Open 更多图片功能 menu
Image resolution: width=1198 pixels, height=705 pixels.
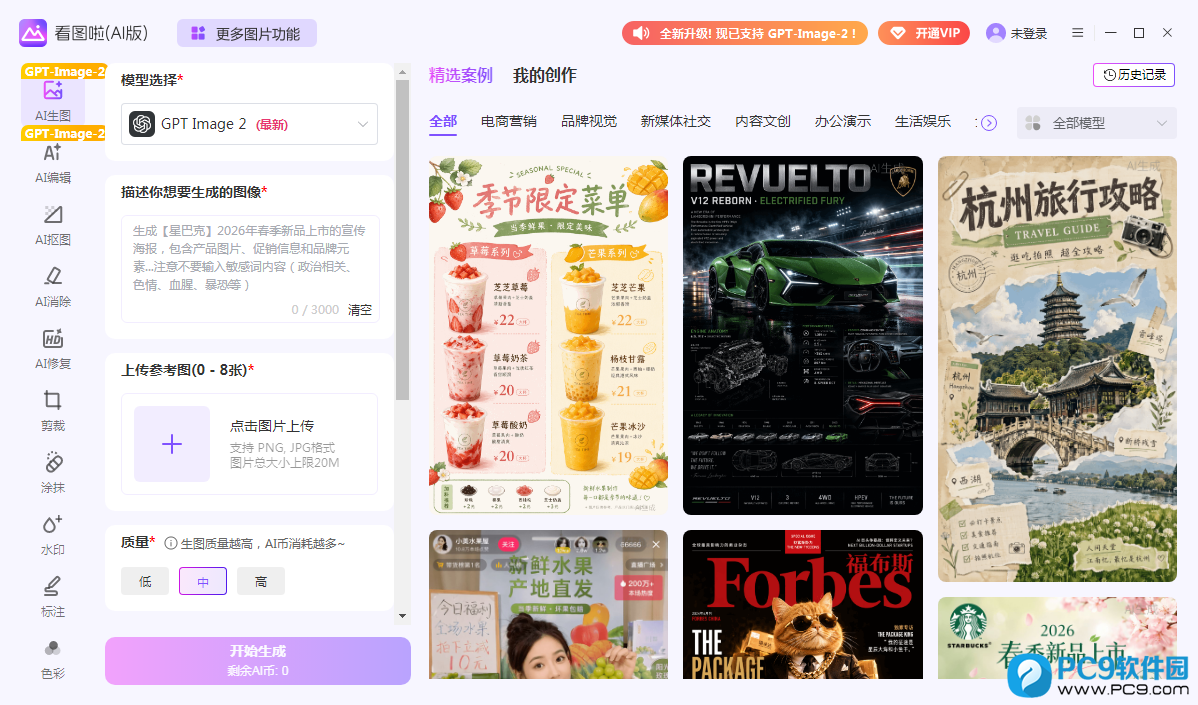(x=247, y=33)
